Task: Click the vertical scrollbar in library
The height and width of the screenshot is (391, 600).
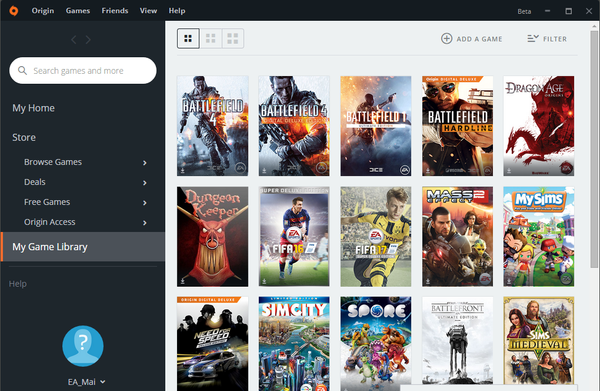Action: (x=594, y=149)
